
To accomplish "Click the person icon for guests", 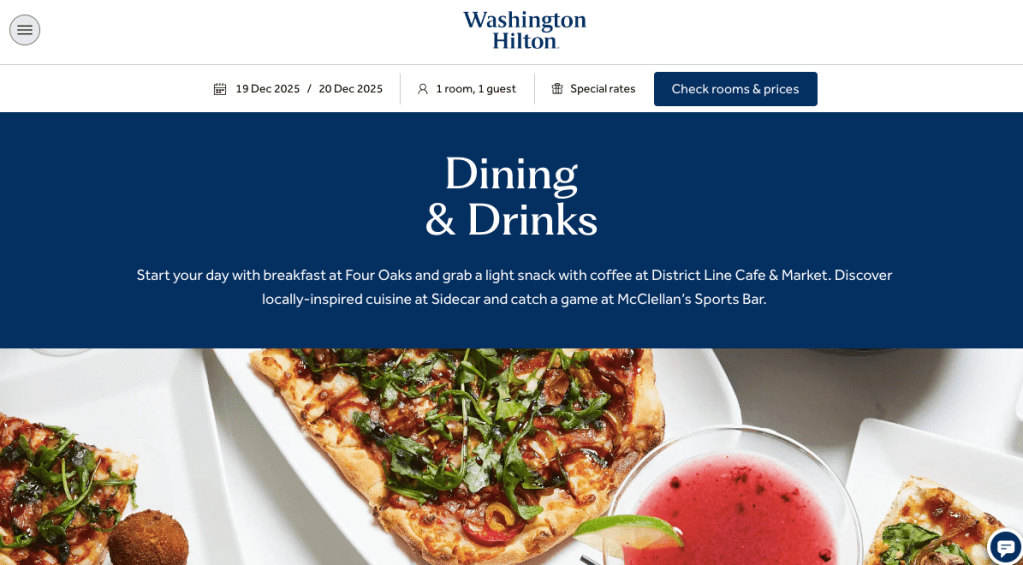I will [423, 89].
